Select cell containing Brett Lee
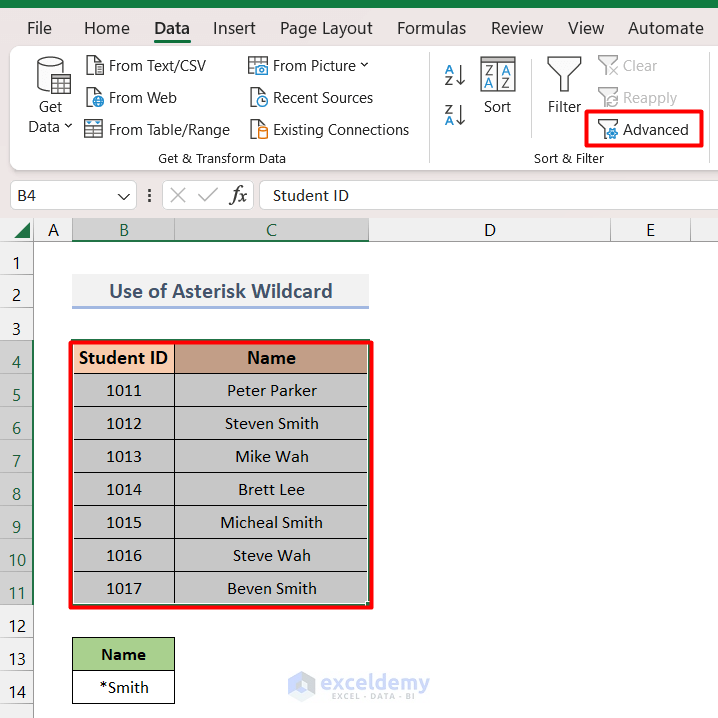The image size is (718, 718). coord(272,489)
